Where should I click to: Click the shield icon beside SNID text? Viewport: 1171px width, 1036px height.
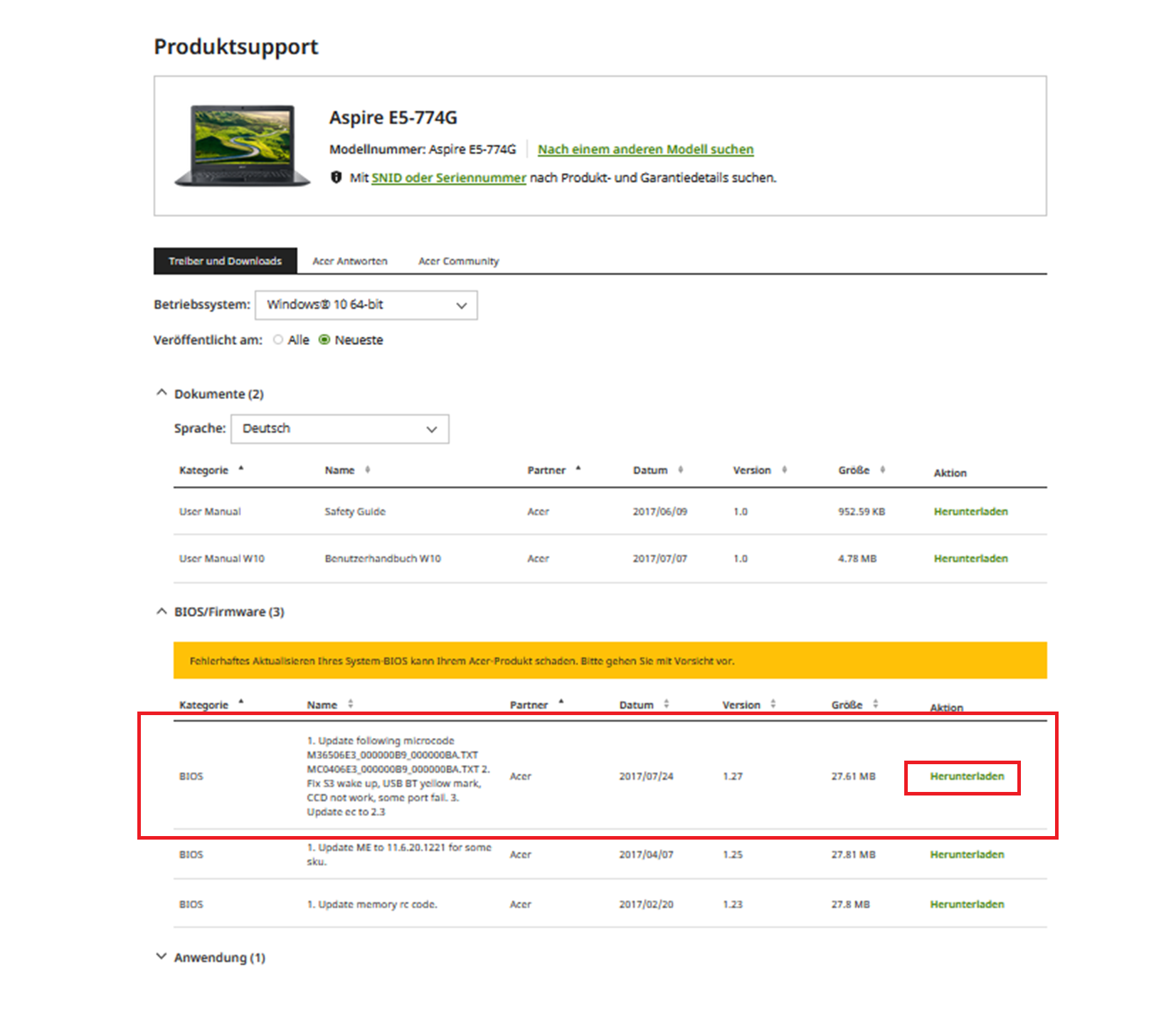click(x=337, y=177)
